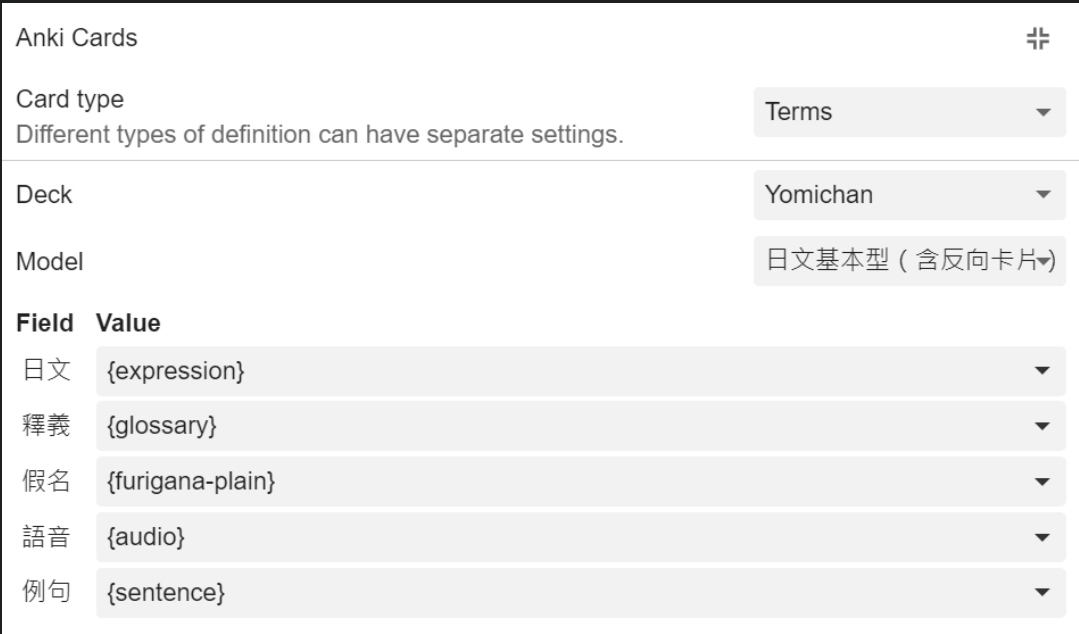
Task: Click the Value column header
Action: pos(128,323)
